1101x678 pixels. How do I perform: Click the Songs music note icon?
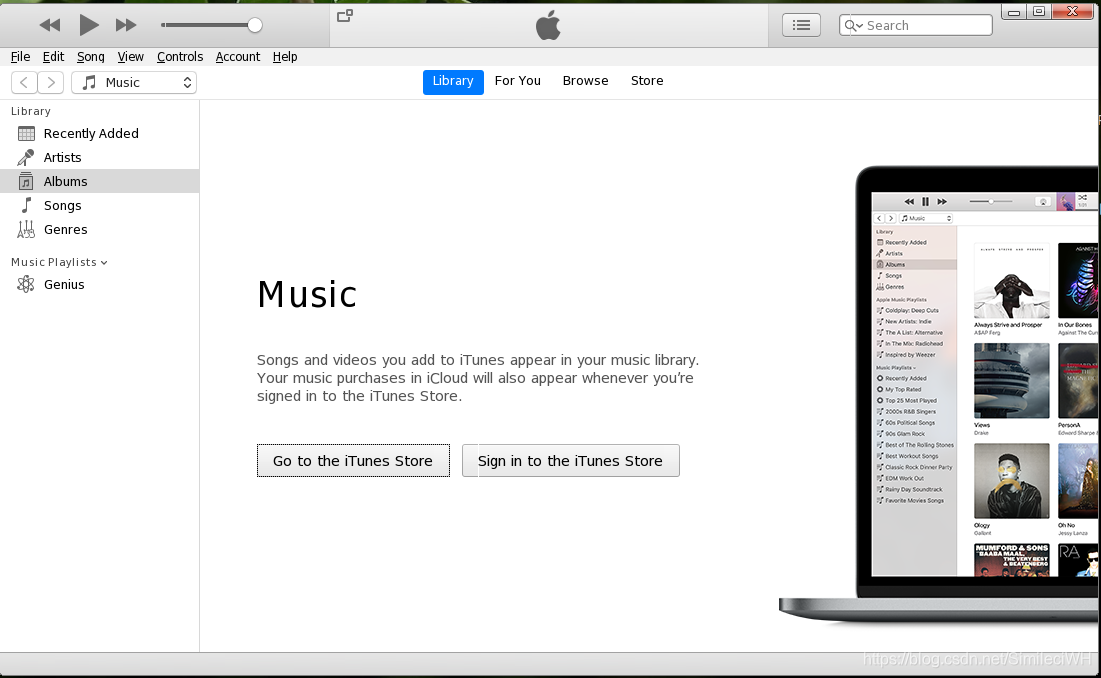tap(27, 205)
